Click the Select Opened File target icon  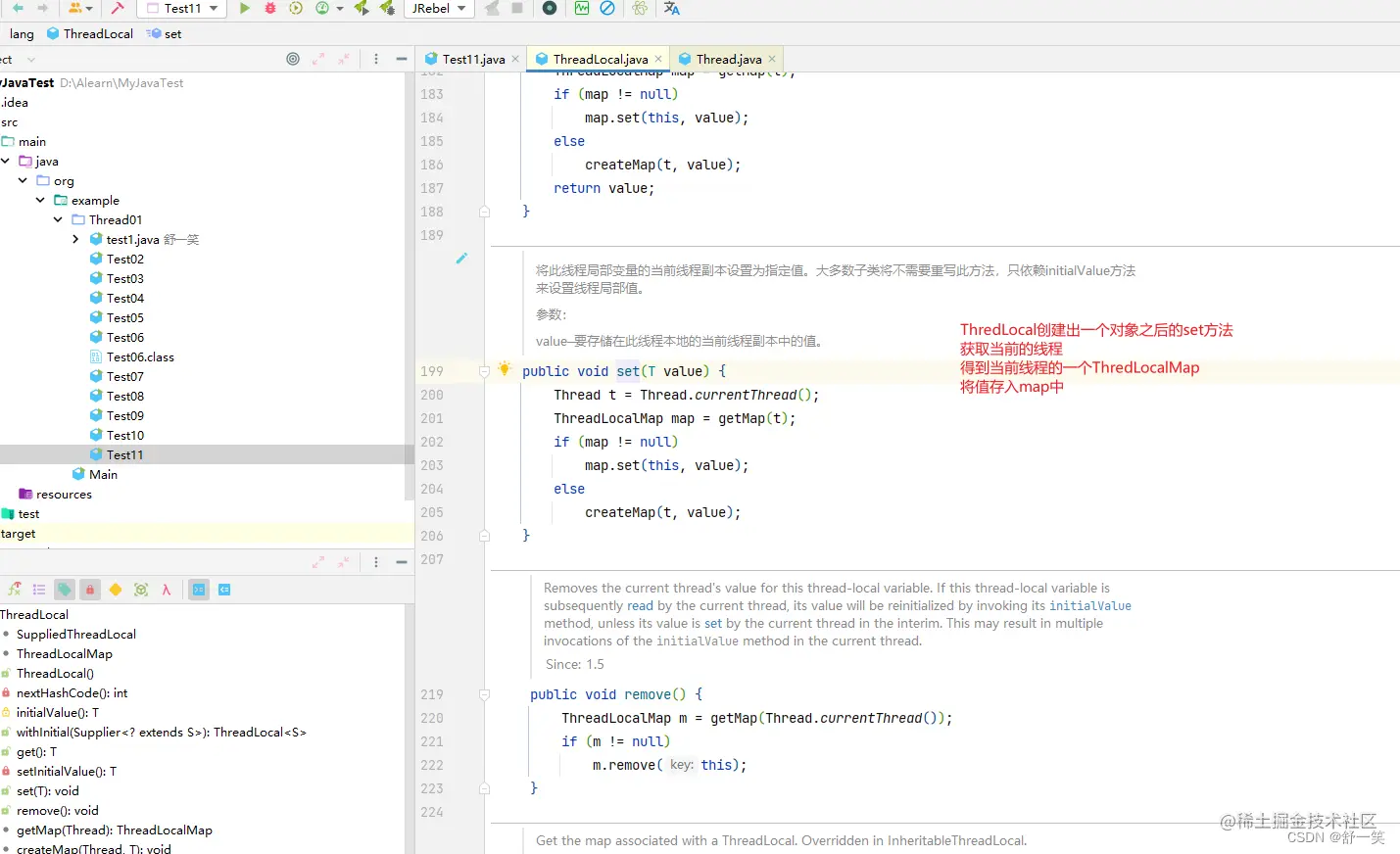pyautogui.click(x=293, y=59)
